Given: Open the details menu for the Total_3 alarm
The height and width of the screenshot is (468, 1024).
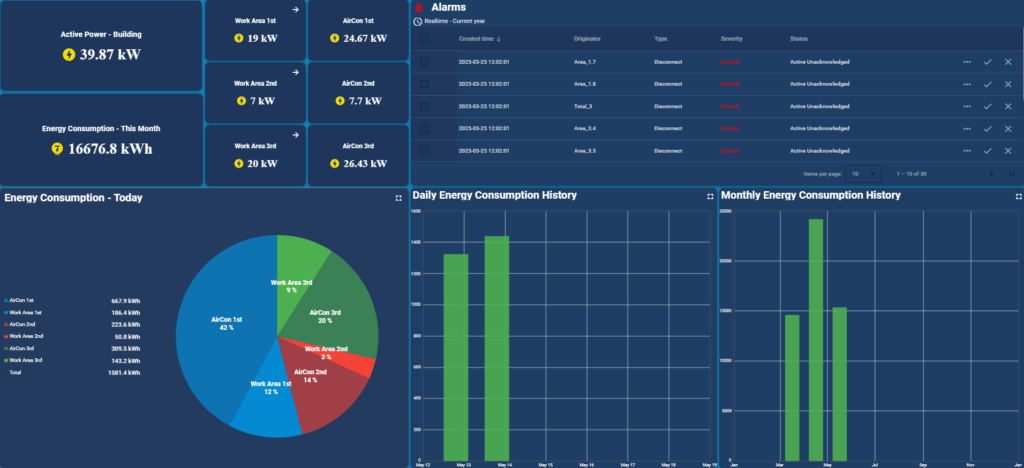Looking at the screenshot, I should (x=967, y=106).
